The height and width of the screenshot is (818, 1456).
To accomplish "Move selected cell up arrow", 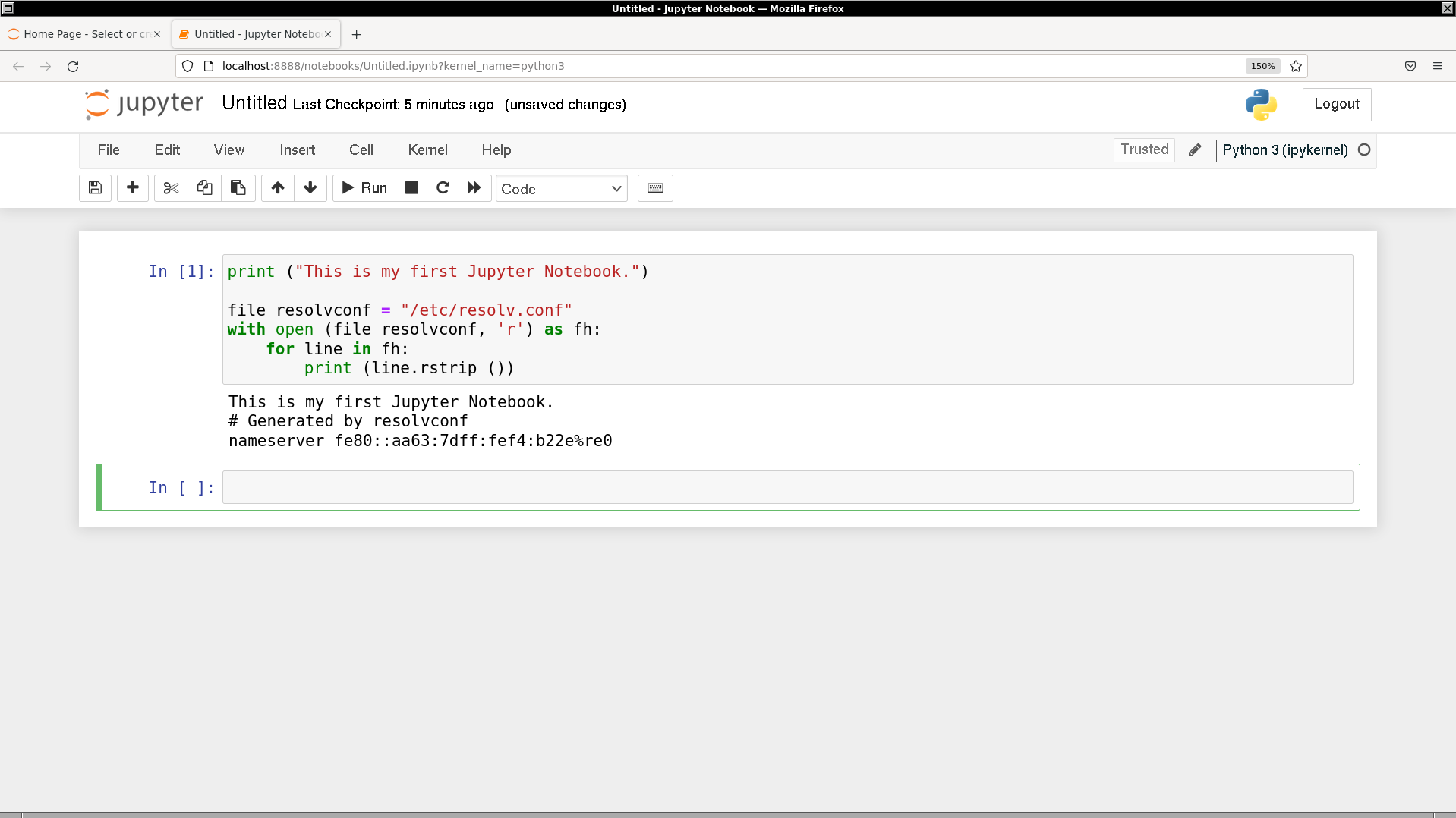I will [278, 188].
